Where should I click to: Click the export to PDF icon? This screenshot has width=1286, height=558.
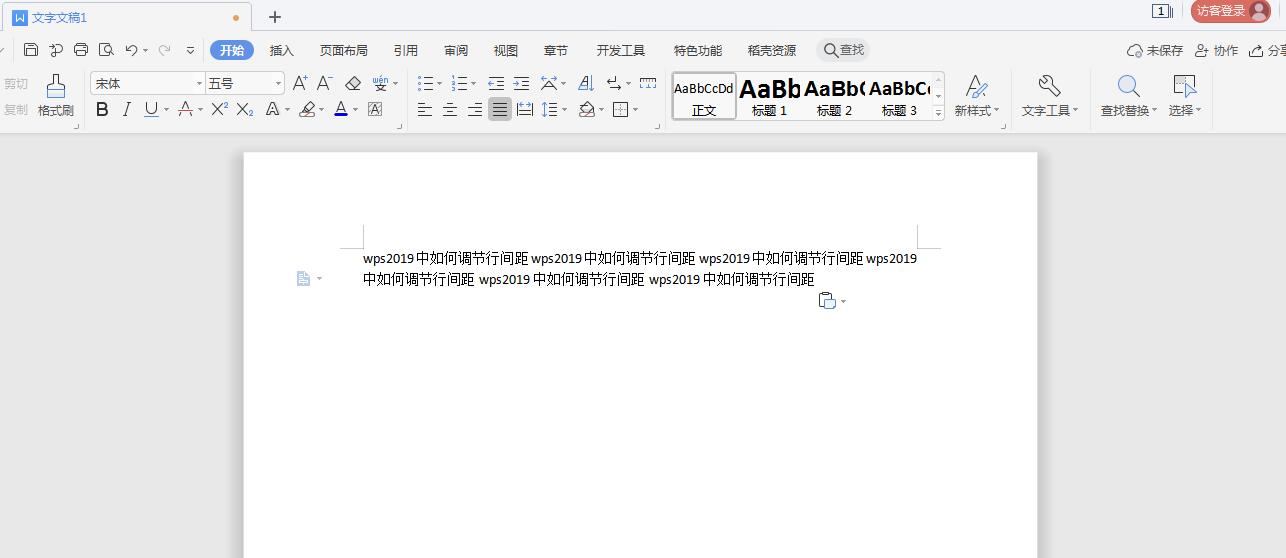[x=56, y=50]
